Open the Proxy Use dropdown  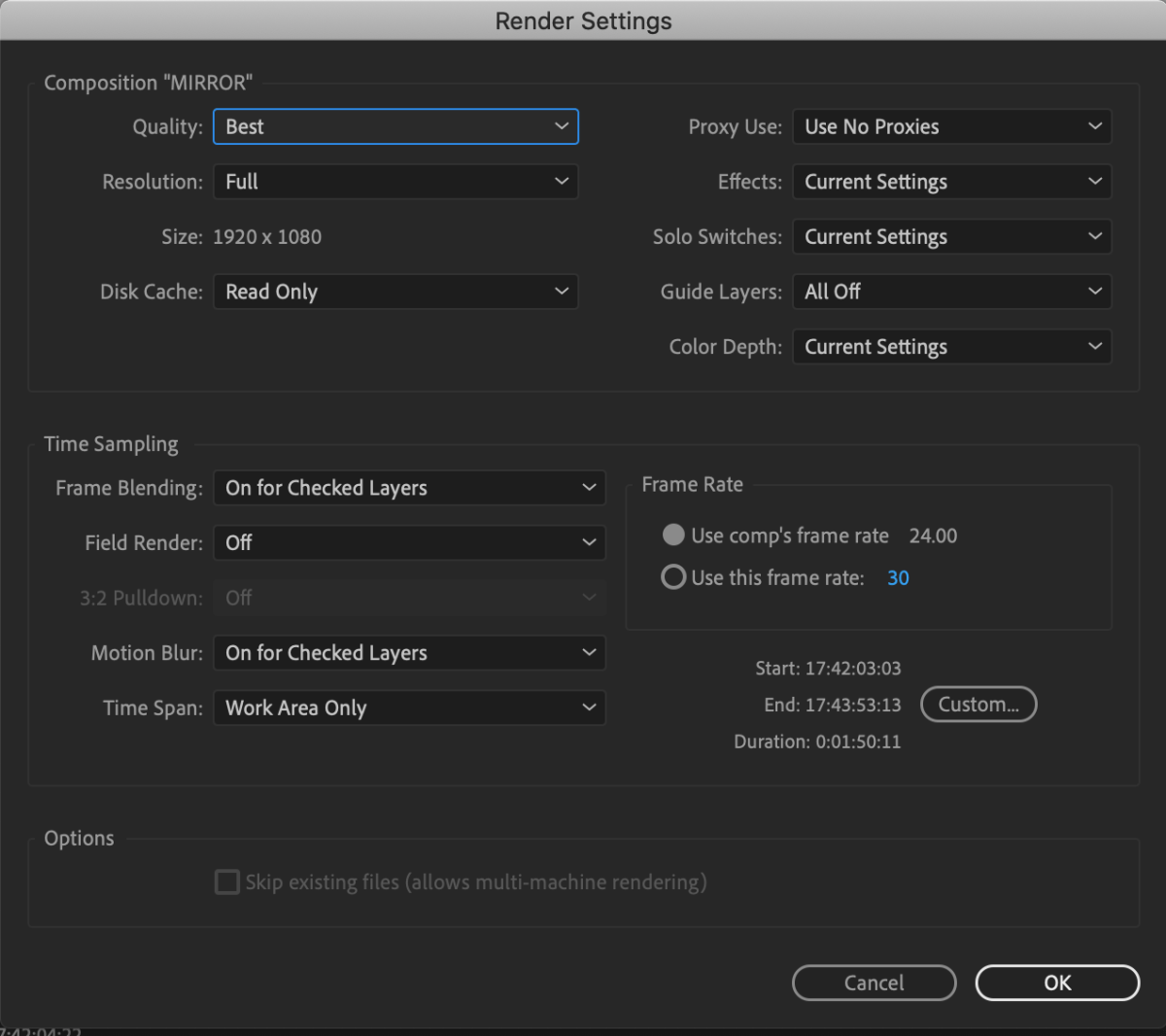click(x=952, y=126)
